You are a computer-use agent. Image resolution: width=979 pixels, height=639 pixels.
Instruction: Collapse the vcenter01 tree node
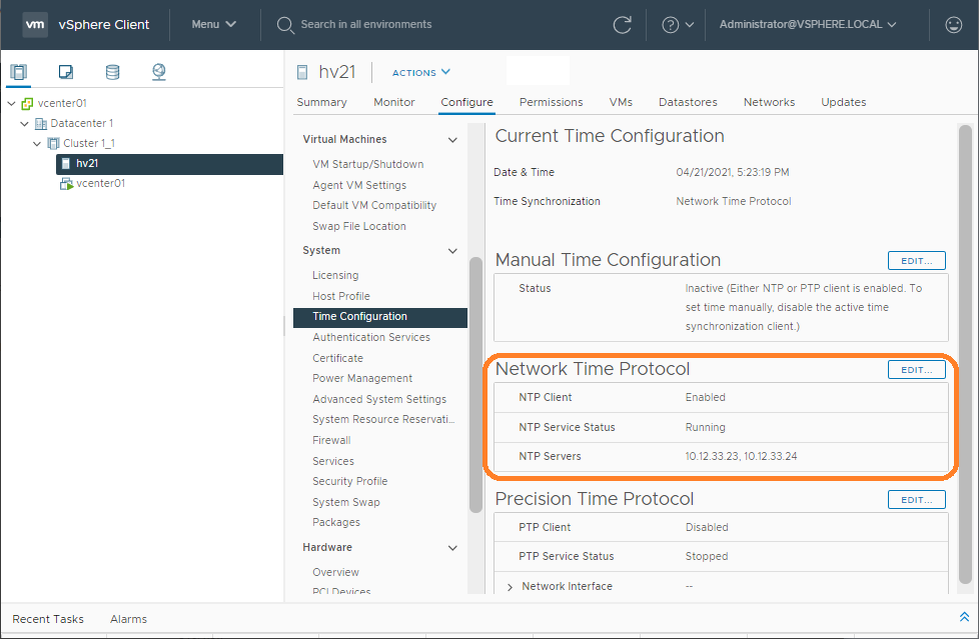(11, 103)
